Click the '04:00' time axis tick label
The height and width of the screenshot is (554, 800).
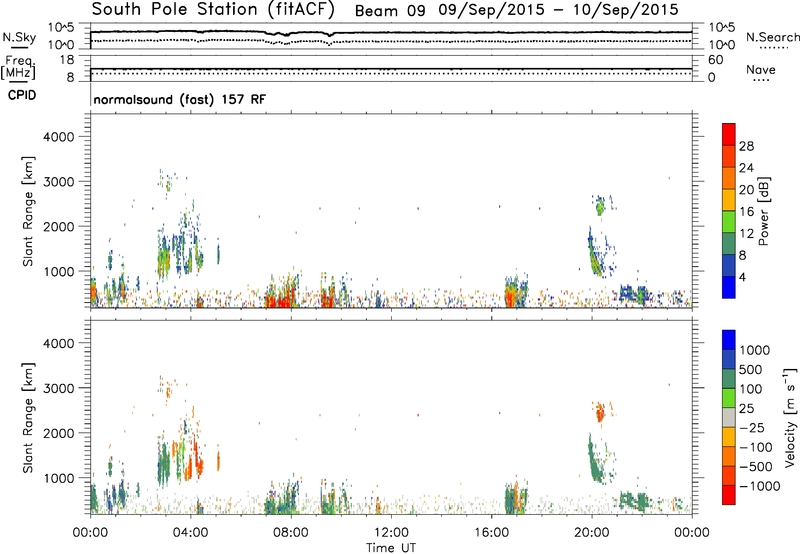(190, 533)
